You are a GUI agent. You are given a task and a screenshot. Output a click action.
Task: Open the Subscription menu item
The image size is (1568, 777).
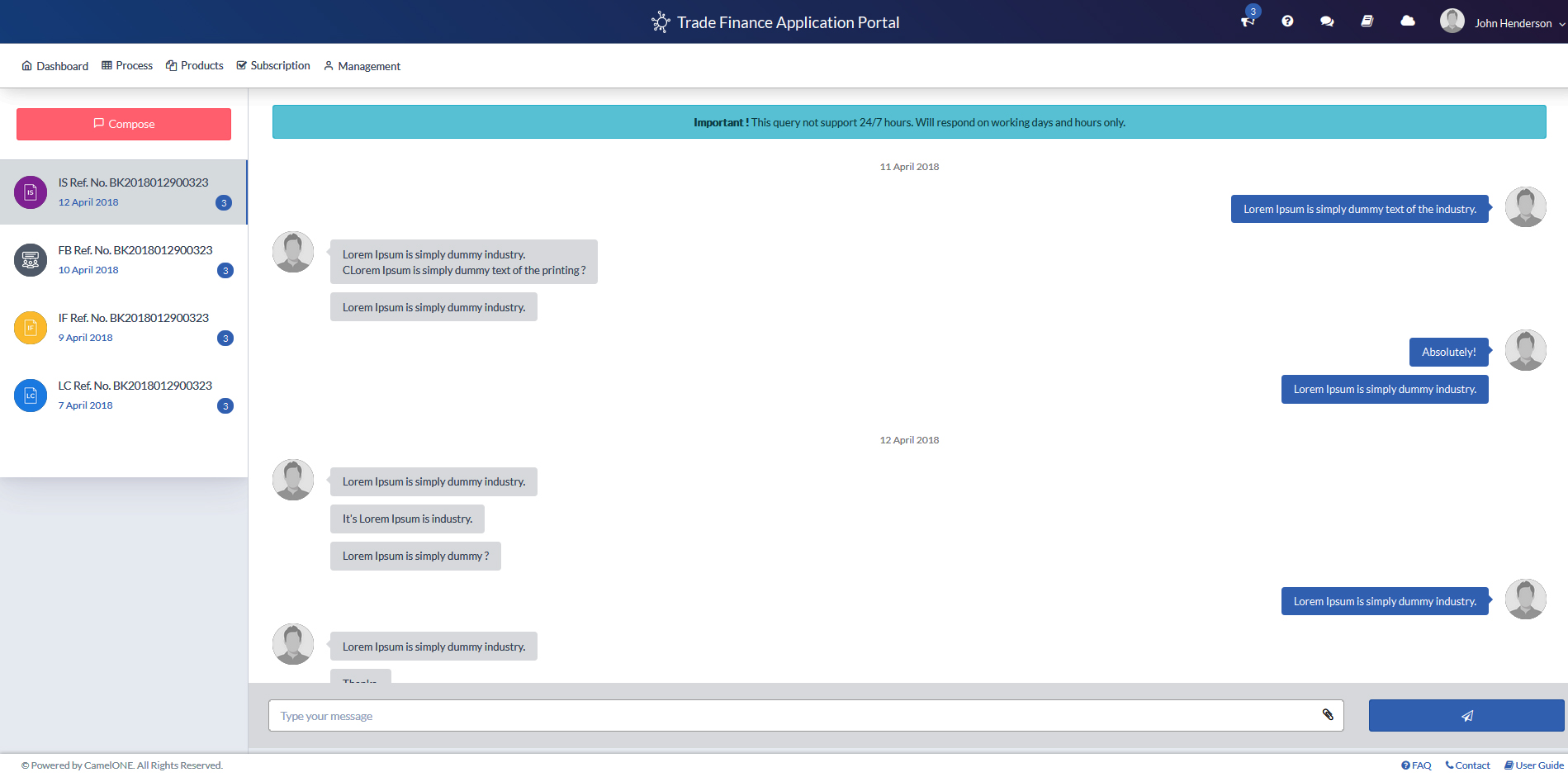click(x=273, y=66)
